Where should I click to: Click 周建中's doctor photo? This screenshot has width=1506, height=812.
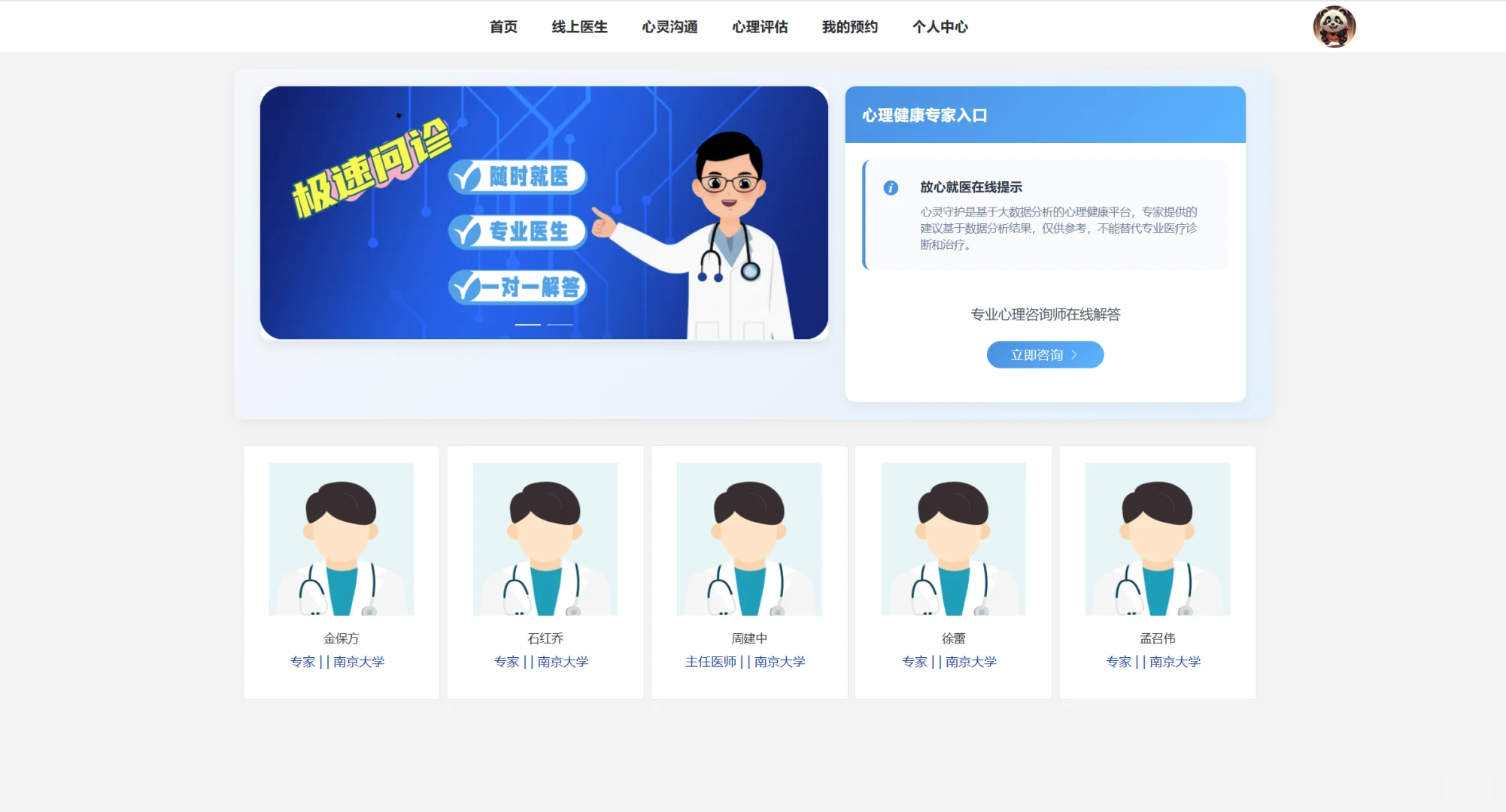click(x=748, y=539)
